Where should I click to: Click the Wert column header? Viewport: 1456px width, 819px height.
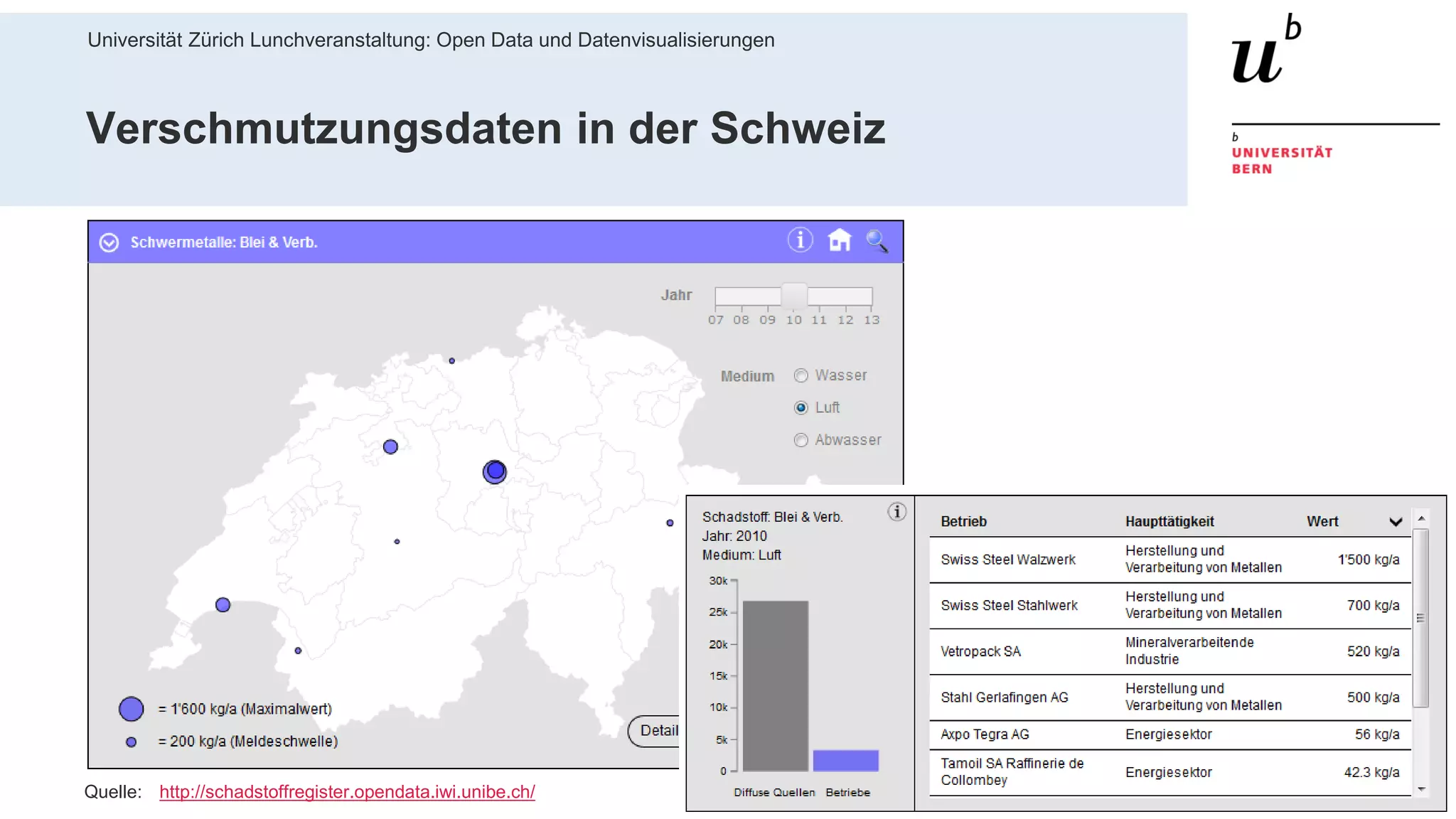click(x=1322, y=521)
